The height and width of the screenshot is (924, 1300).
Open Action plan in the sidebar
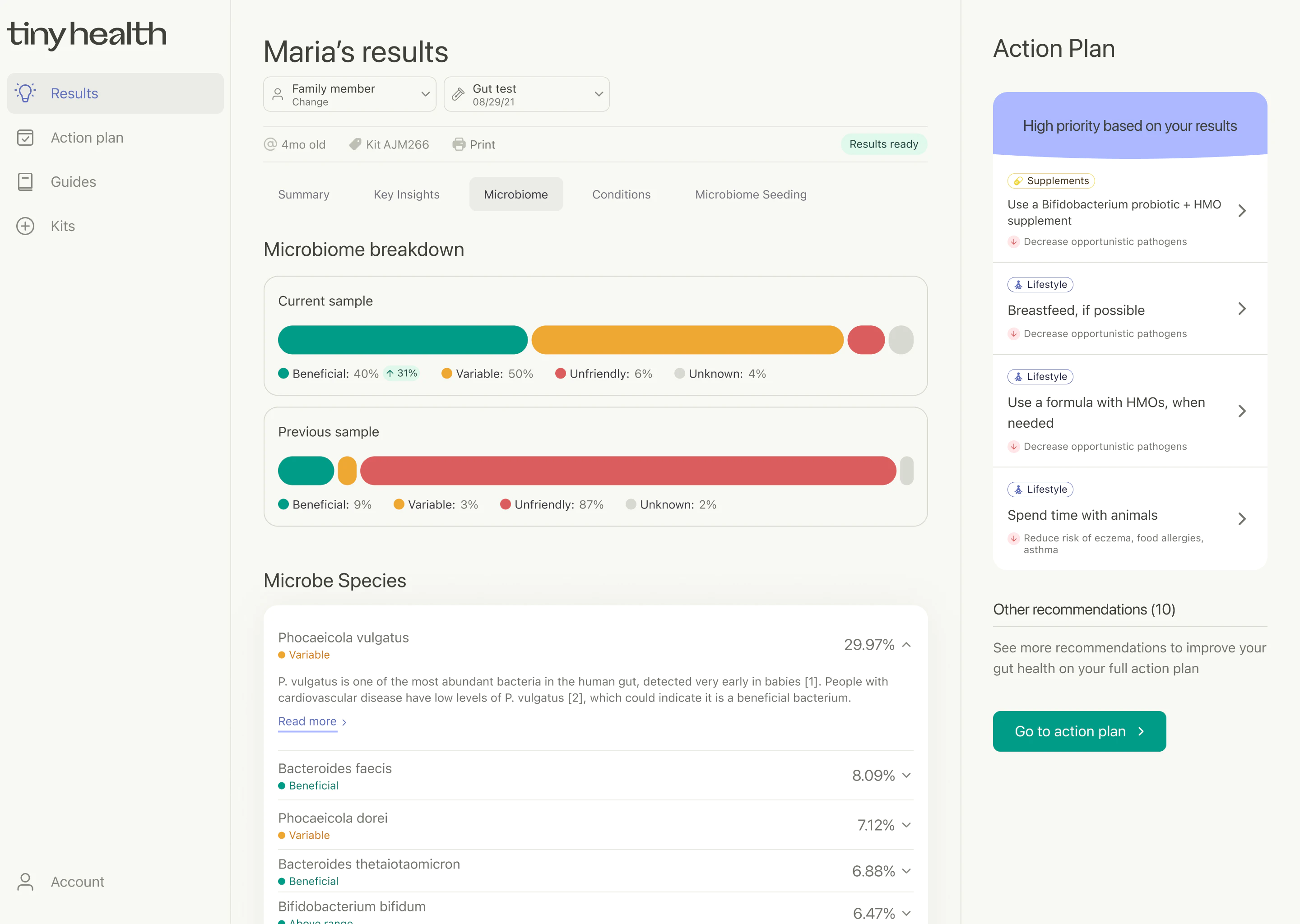click(115, 137)
